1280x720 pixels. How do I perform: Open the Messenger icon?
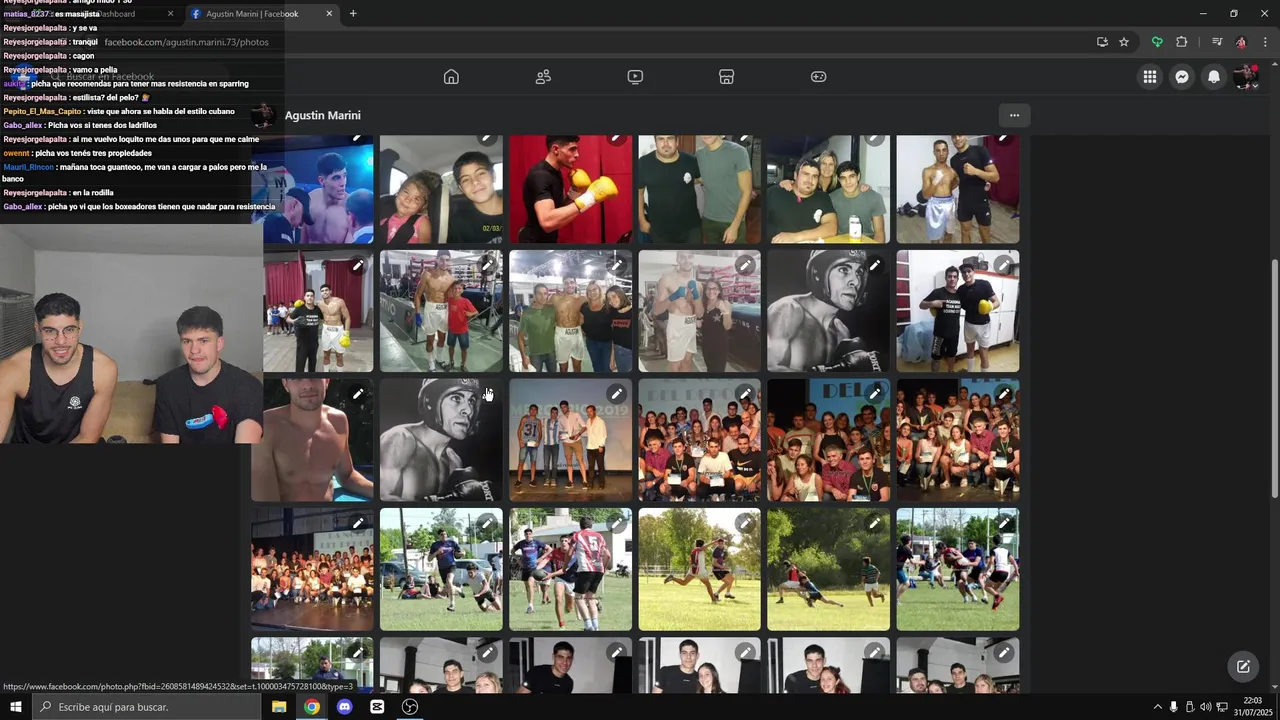(x=1182, y=77)
